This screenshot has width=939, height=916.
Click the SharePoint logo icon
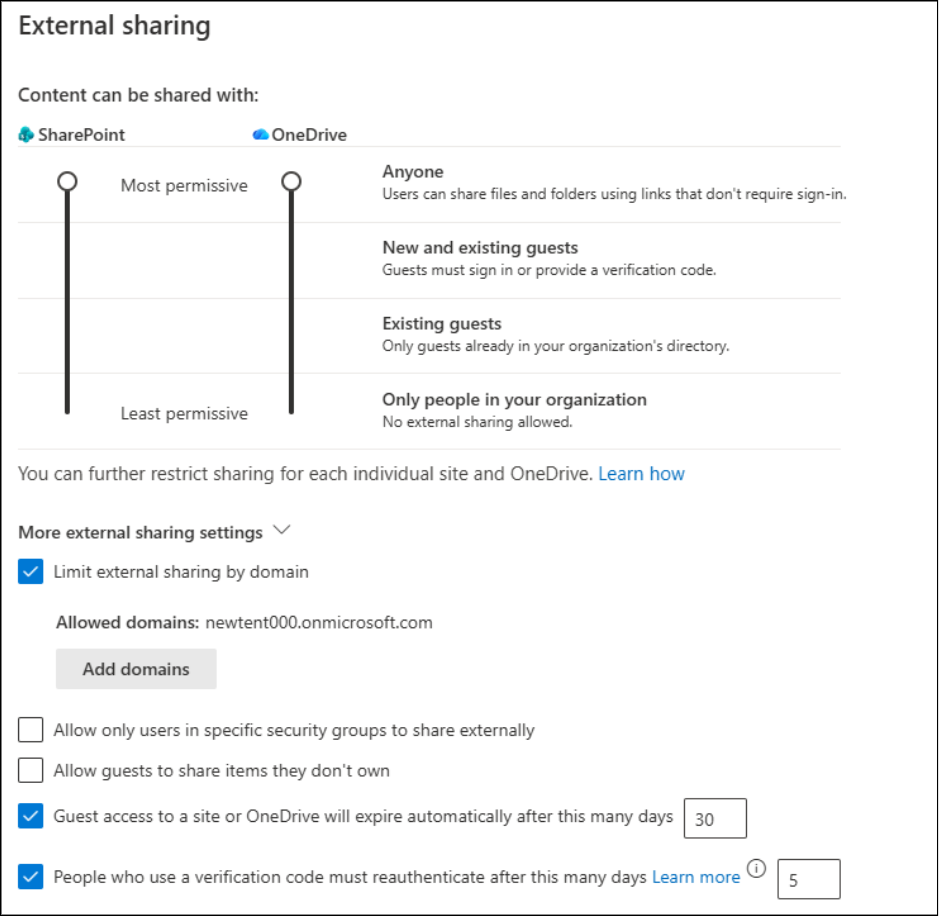click(x=26, y=135)
